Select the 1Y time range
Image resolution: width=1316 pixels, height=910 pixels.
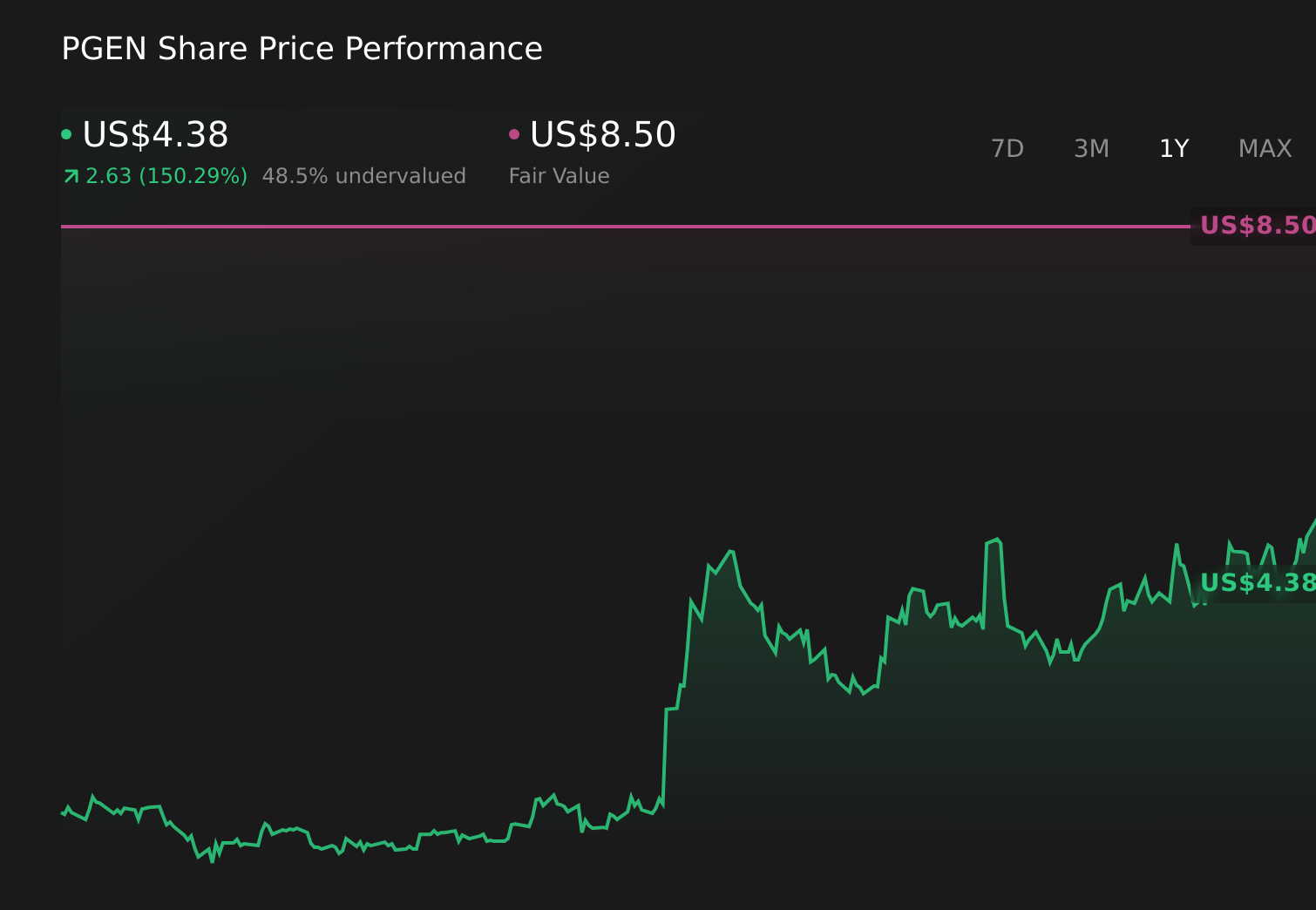pos(1173,148)
